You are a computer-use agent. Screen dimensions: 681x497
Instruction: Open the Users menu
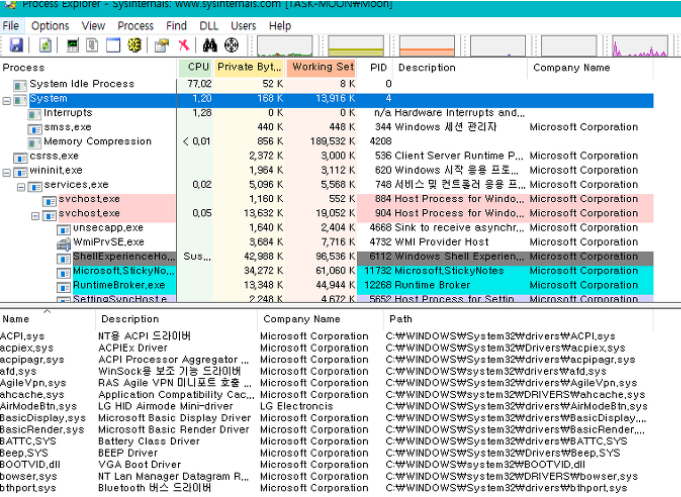tap(243, 26)
